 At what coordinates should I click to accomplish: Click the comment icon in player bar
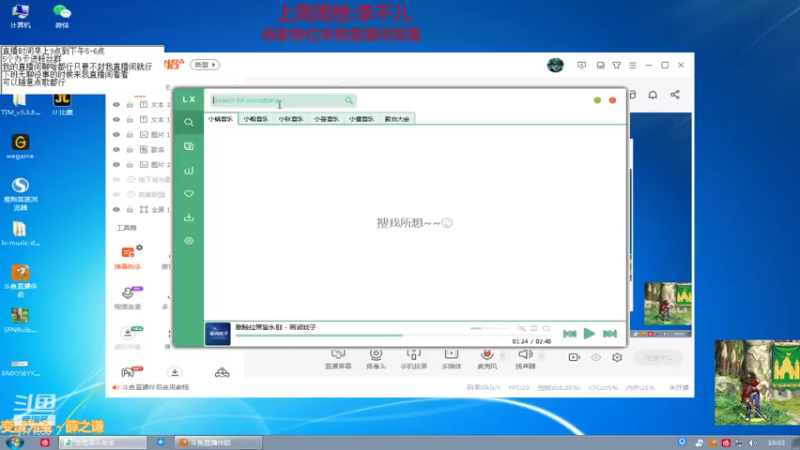pyautogui.click(x=546, y=328)
